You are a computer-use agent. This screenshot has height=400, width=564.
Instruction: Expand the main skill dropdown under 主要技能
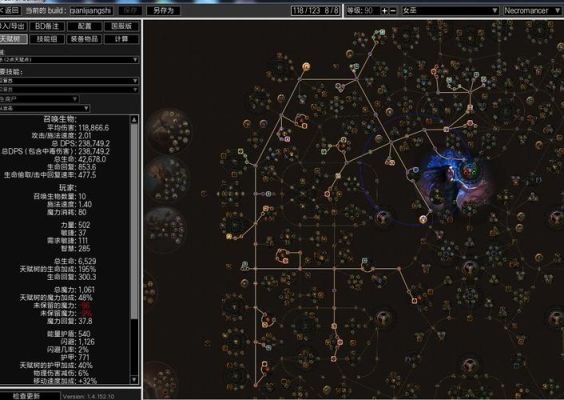tap(68, 81)
